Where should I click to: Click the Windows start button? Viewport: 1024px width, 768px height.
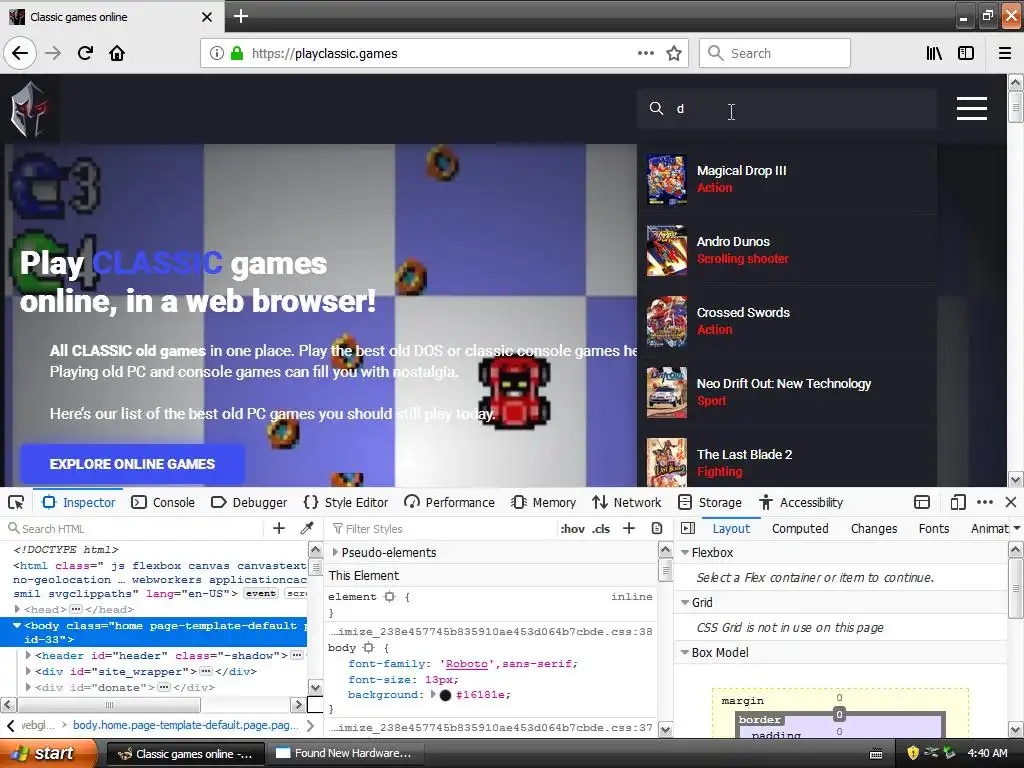coord(48,753)
